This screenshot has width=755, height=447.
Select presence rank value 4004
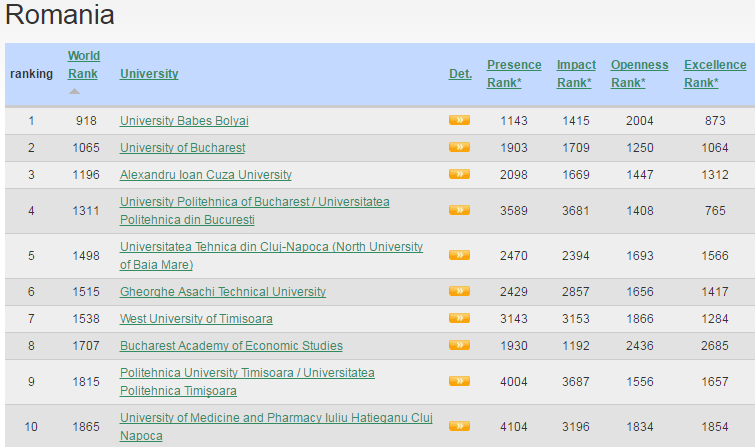514,381
